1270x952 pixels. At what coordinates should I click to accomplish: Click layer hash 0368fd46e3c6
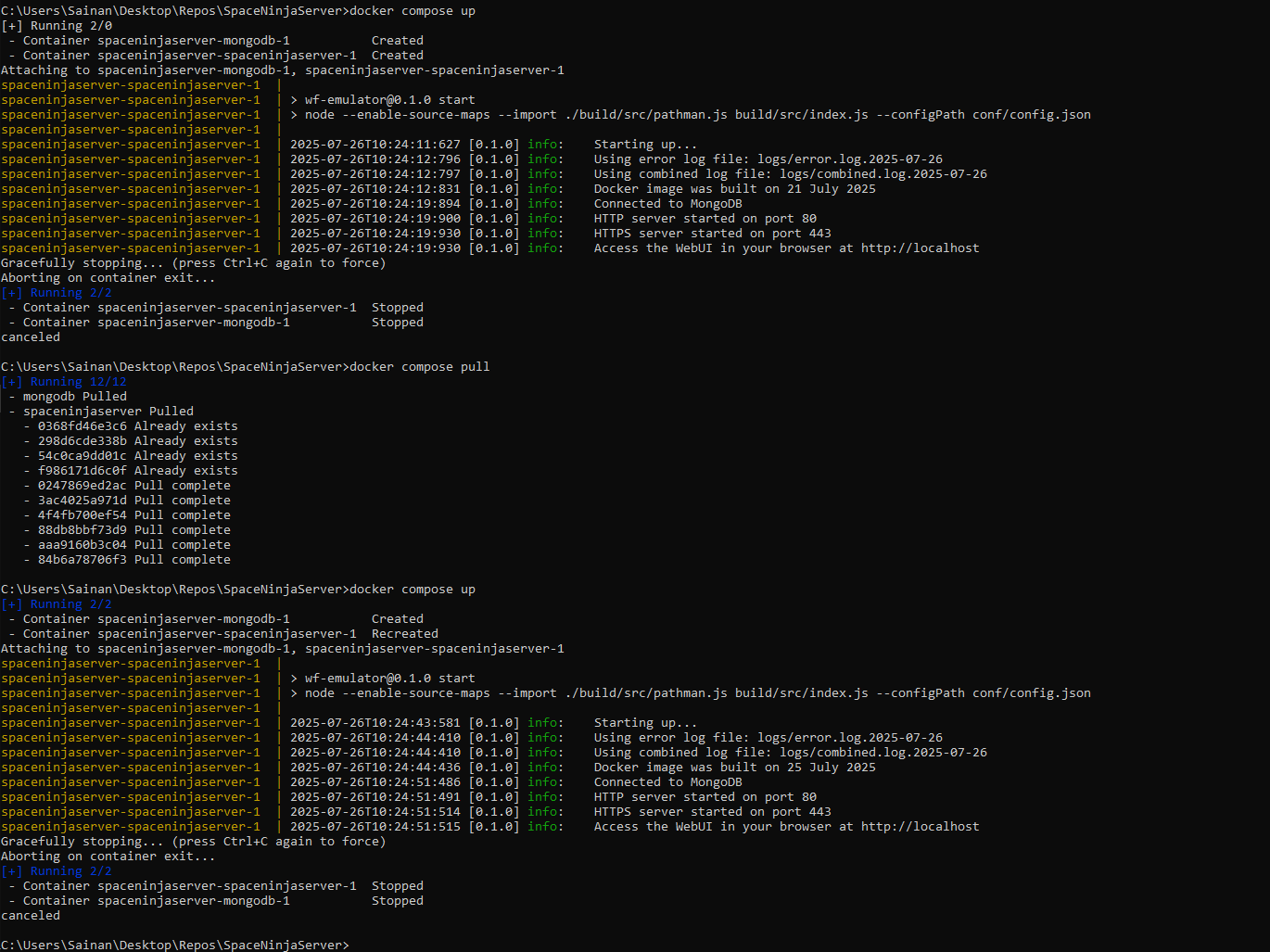tap(82, 426)
